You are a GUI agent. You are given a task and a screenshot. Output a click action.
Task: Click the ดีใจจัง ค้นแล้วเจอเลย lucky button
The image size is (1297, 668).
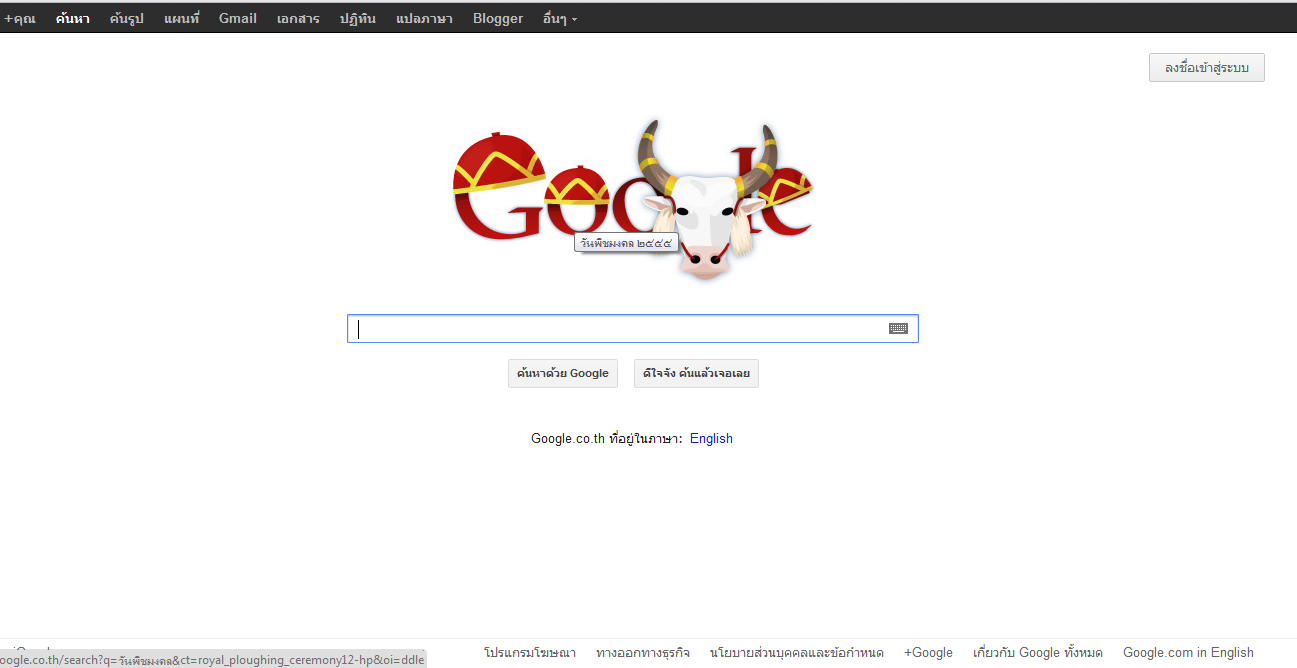click(696, 373)
